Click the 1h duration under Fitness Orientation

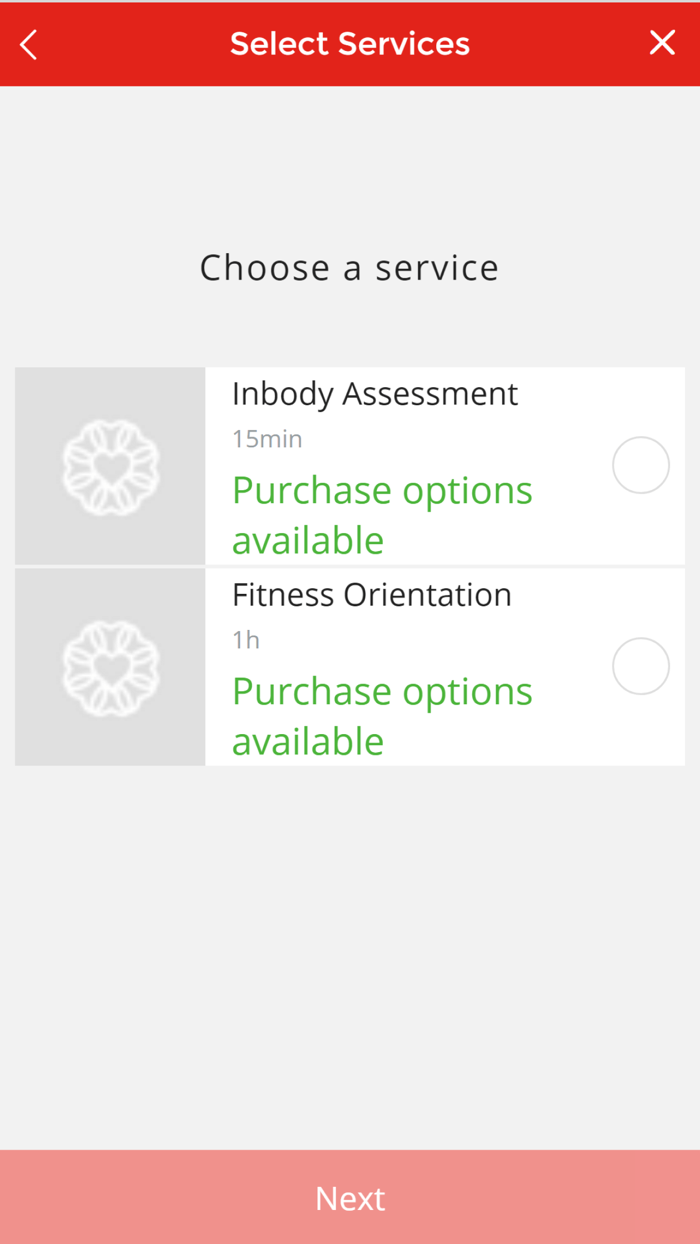(246, 639)
